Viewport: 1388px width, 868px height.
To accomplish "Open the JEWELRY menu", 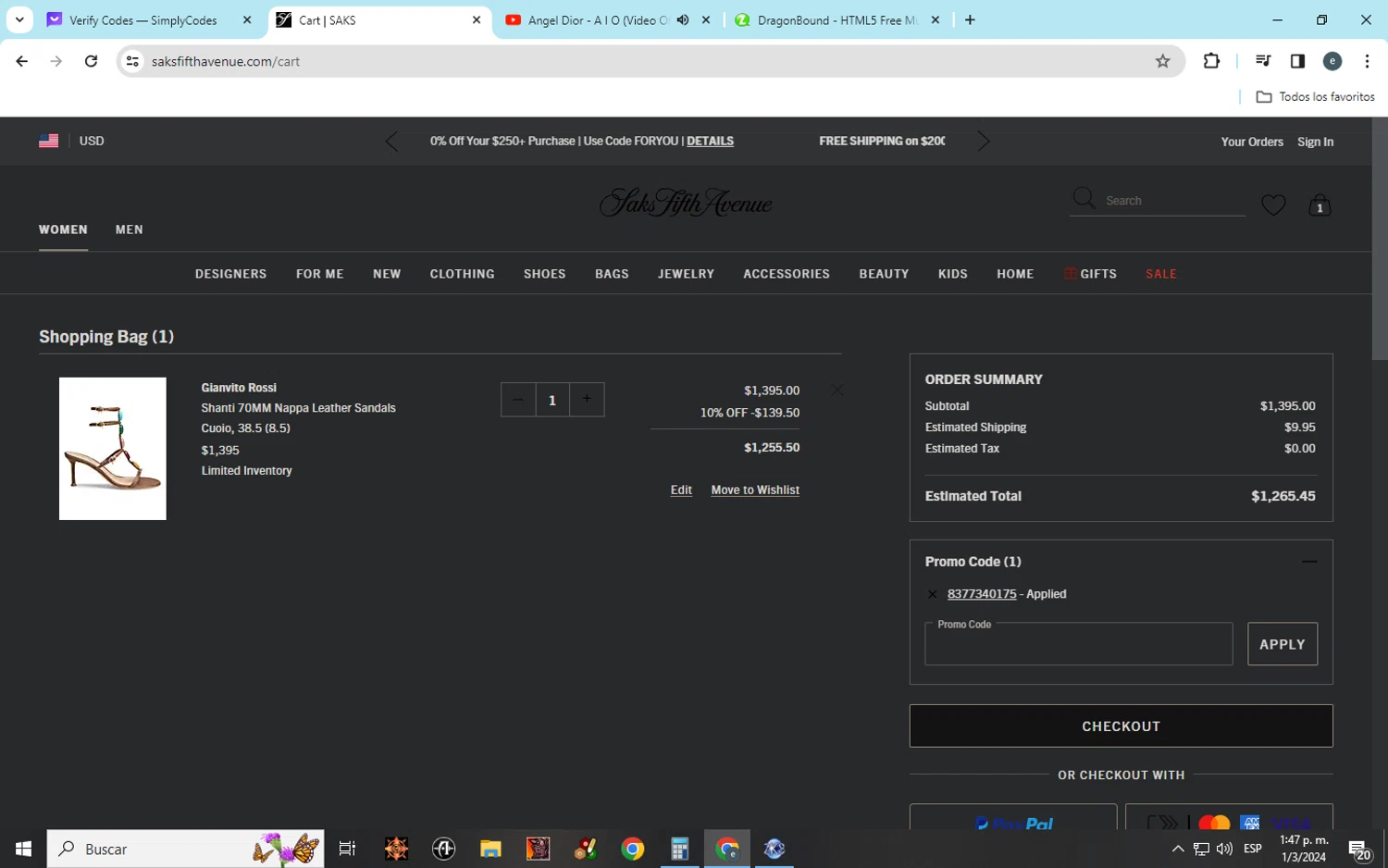I will point(686,274).
